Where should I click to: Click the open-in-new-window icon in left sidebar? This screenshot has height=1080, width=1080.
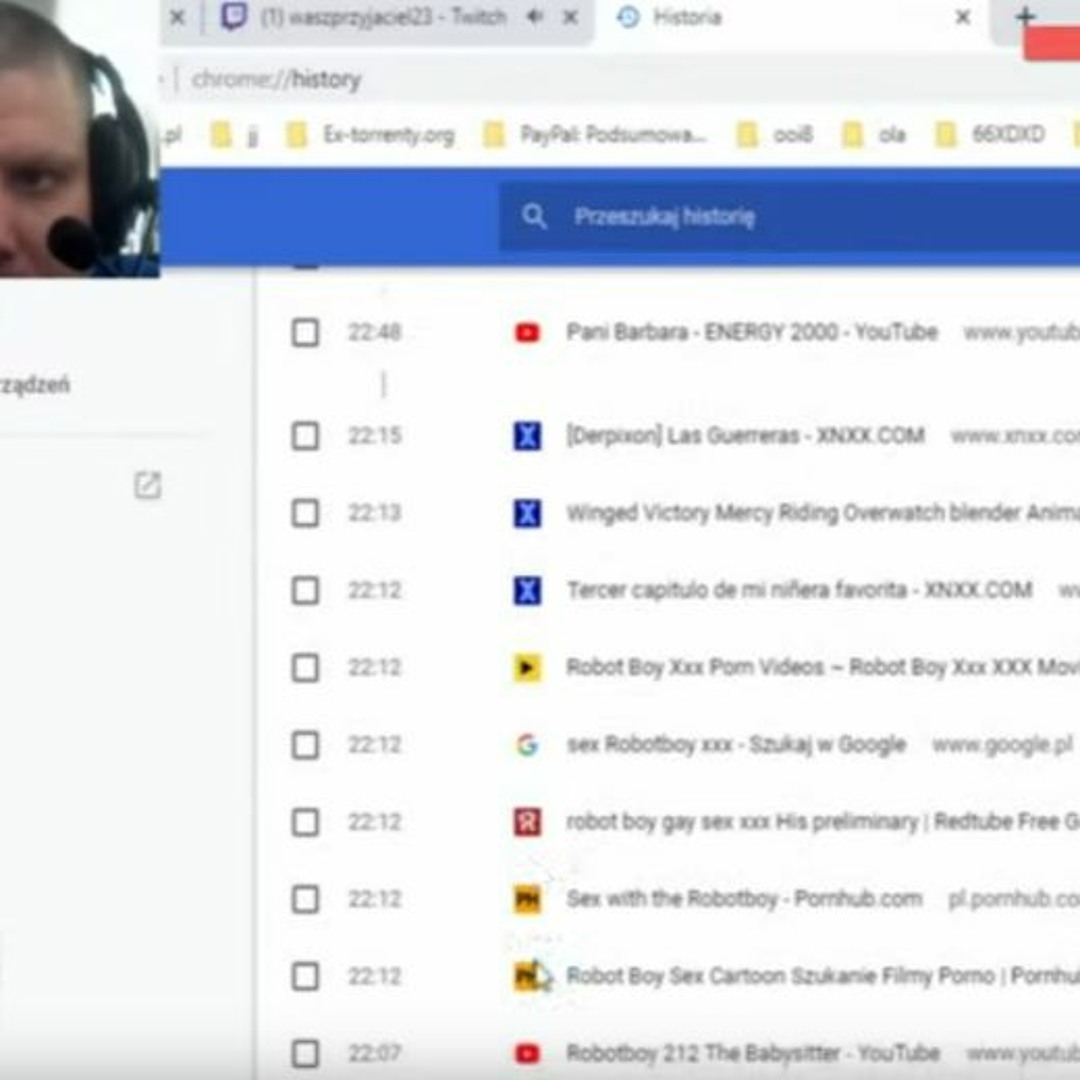(147, 486)
